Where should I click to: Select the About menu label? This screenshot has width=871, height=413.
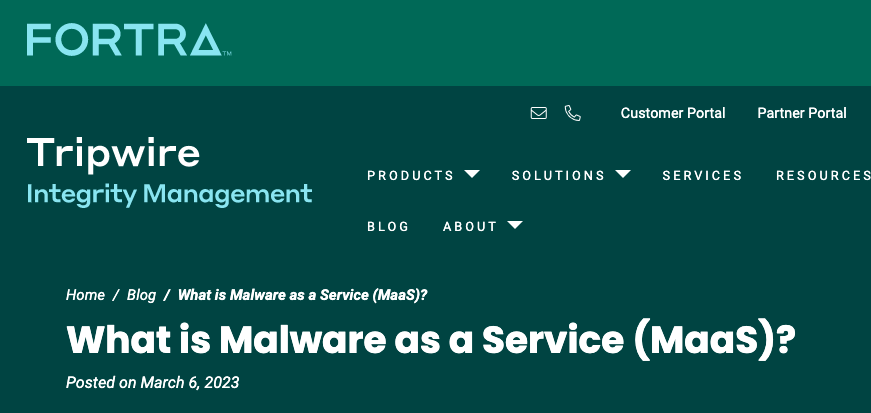(470, 226)
